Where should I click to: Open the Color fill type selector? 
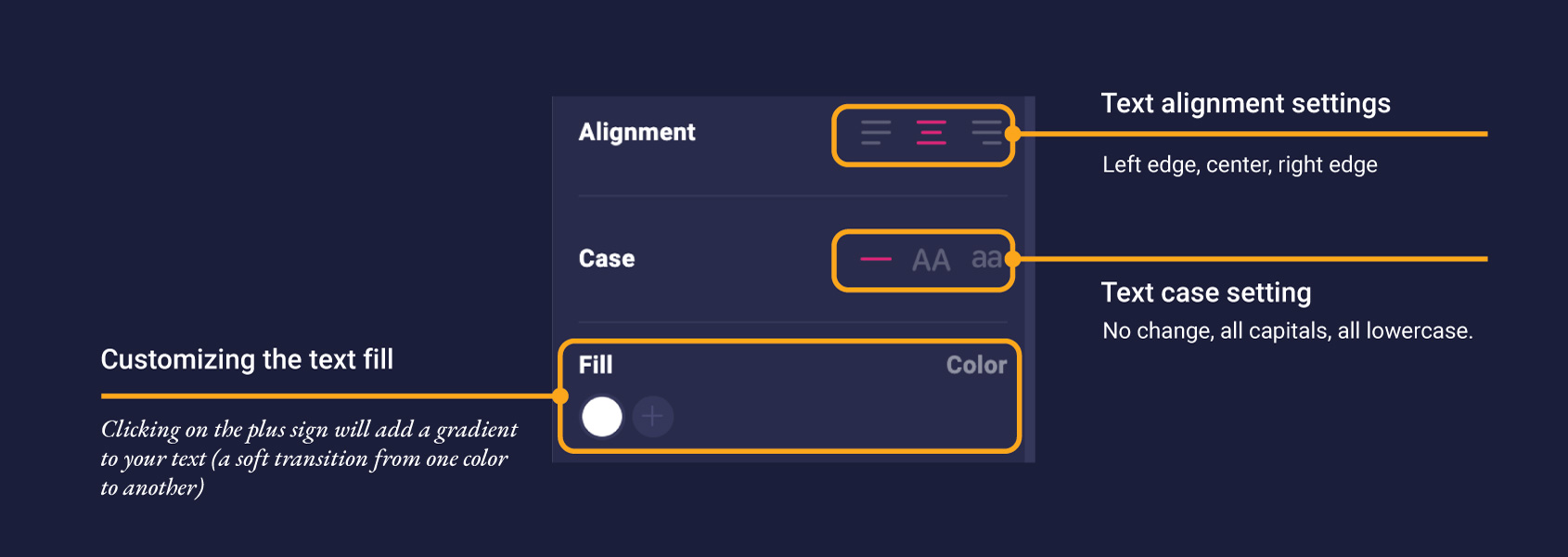pos(976,365)
